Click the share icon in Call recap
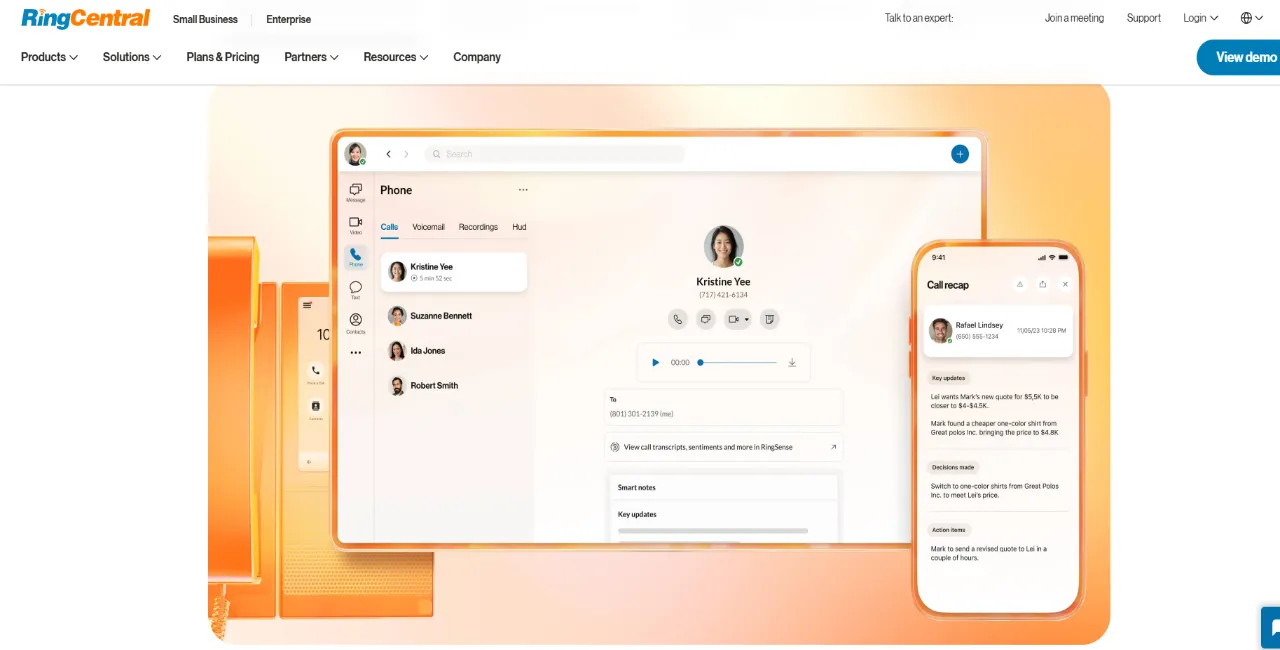 1043,284
